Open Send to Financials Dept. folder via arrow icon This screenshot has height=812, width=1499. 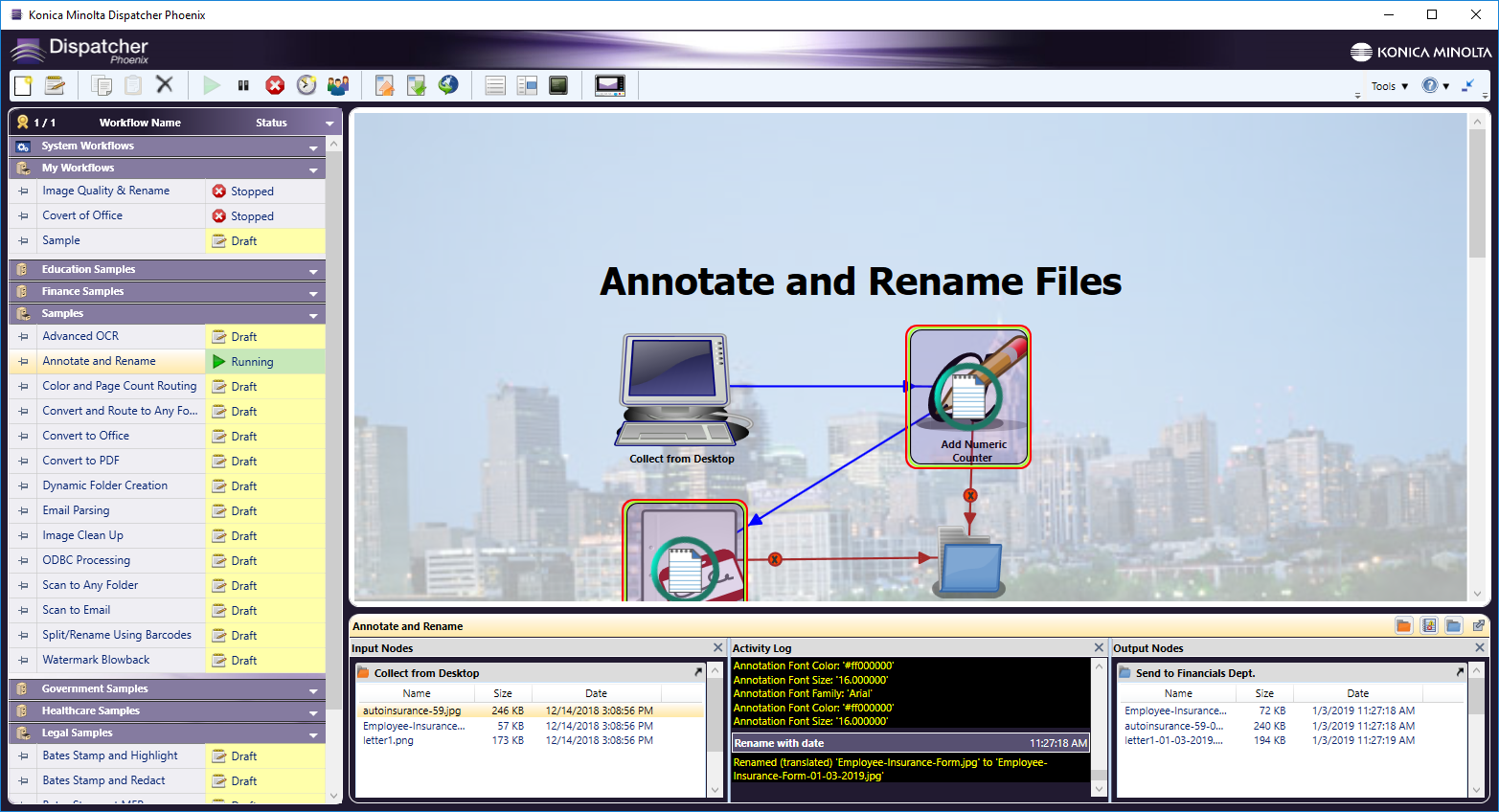pyautogui.click(x=1461, y=673)
